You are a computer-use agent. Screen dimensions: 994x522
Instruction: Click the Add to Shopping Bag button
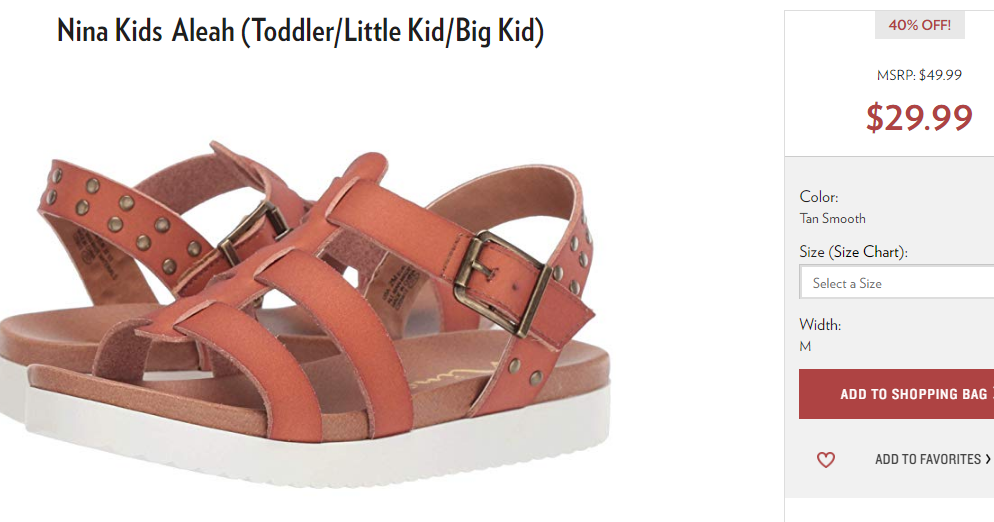coord(896,394)
